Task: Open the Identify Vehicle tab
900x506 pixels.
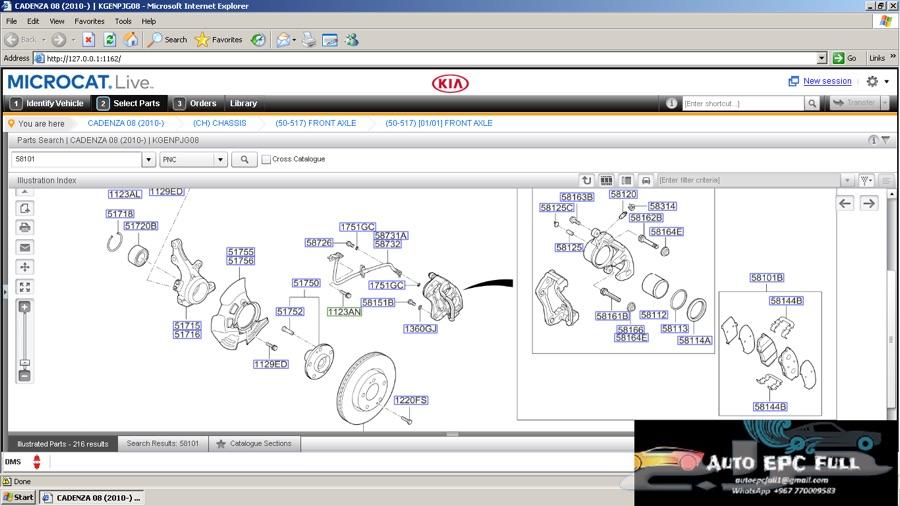Action: (48, 103)
